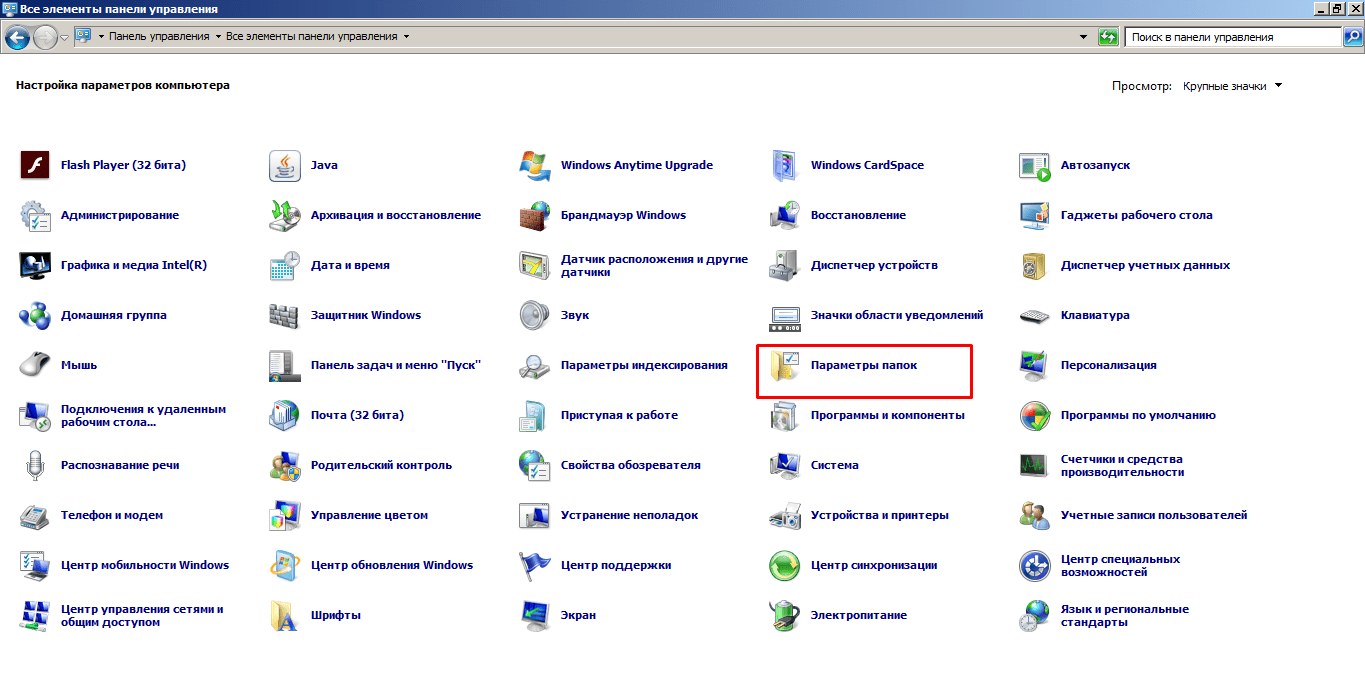This screenshot has height=681, width=1365.
Task: Open the Flash Player (32 бита) icon
Action: click(x=35, y=165)
